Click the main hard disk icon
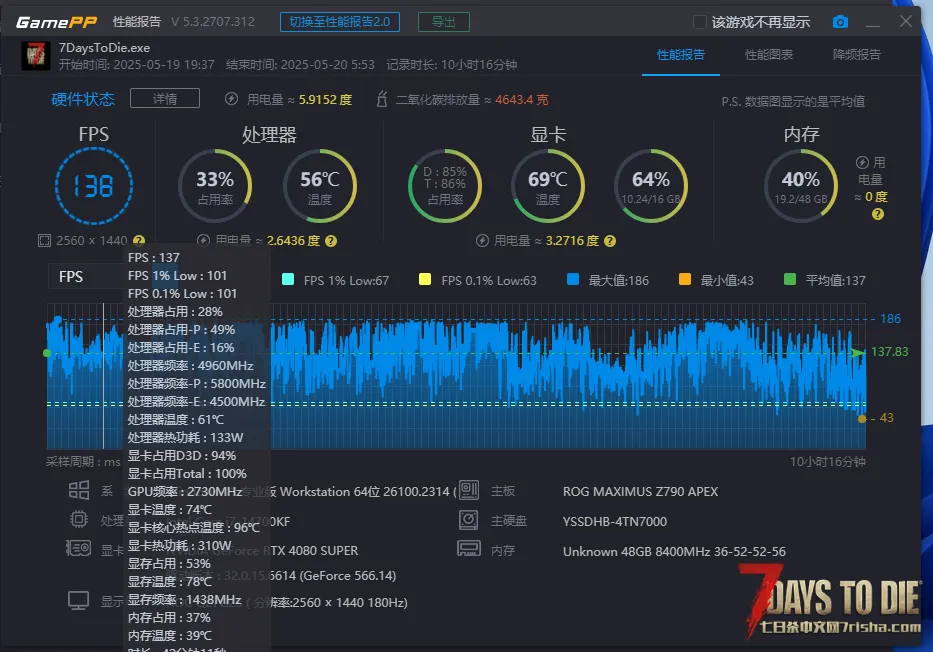The height and width of the screenshot is (652, 933). pyautogui.click(x=469, y=520)
